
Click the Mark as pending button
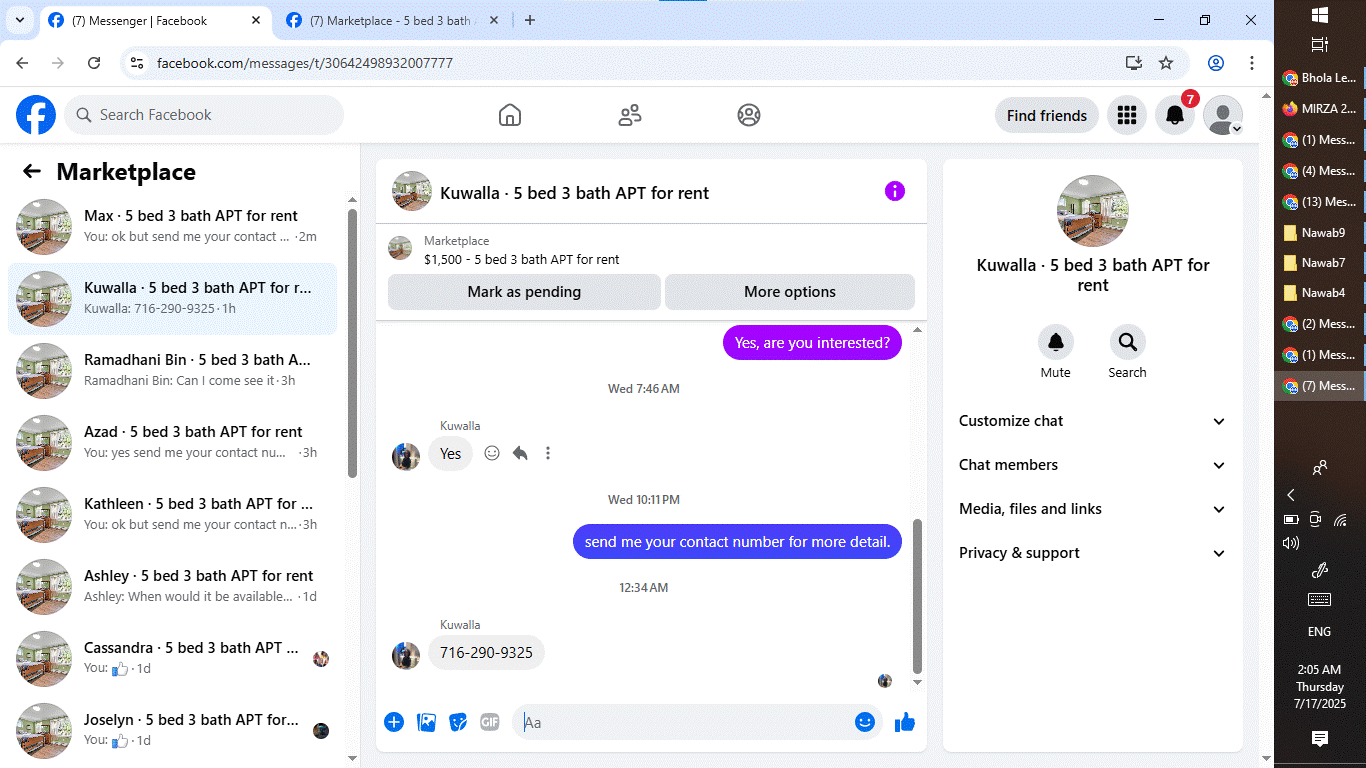point(524,292)
